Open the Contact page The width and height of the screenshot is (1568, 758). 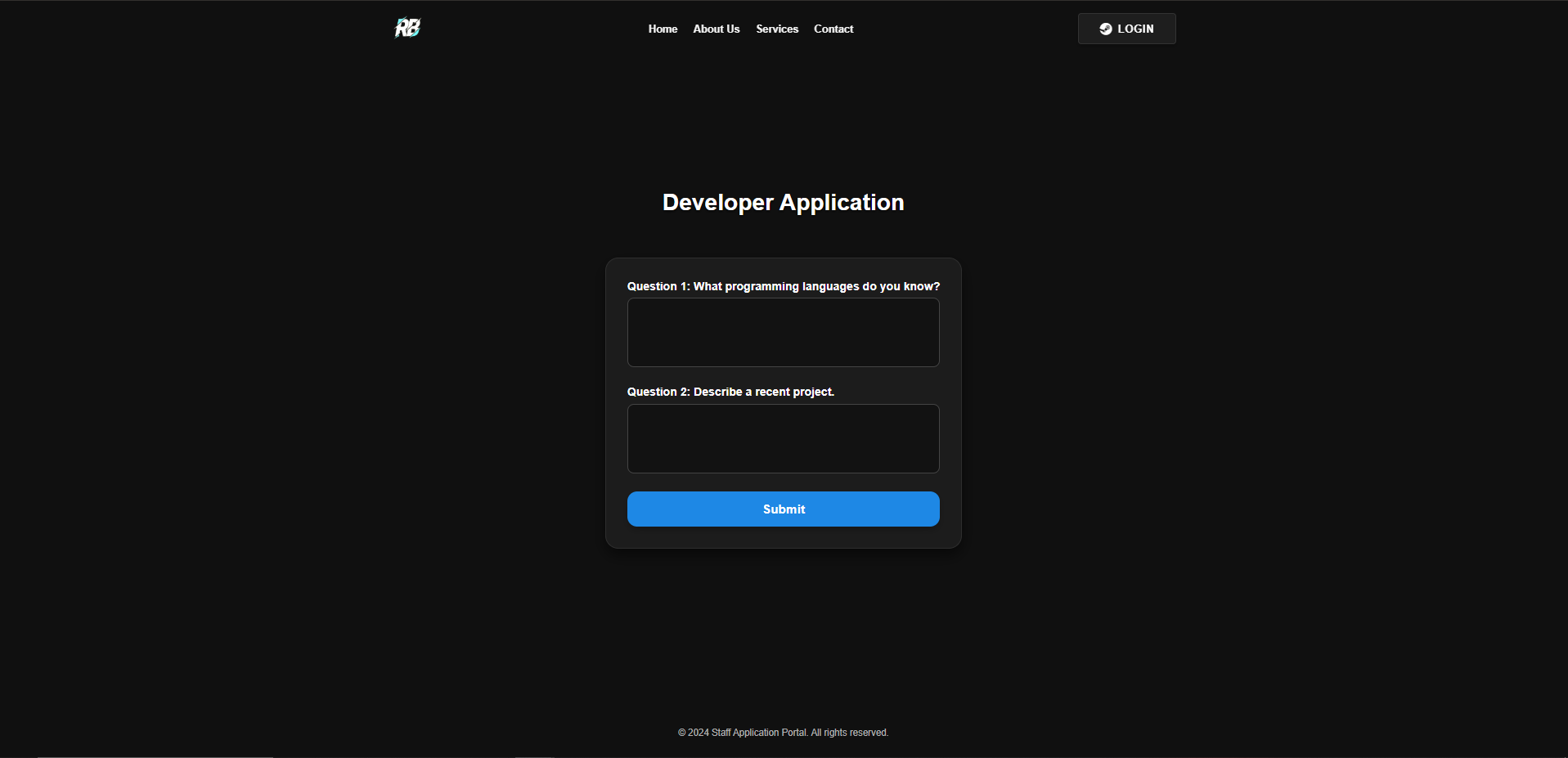[833, 29]
